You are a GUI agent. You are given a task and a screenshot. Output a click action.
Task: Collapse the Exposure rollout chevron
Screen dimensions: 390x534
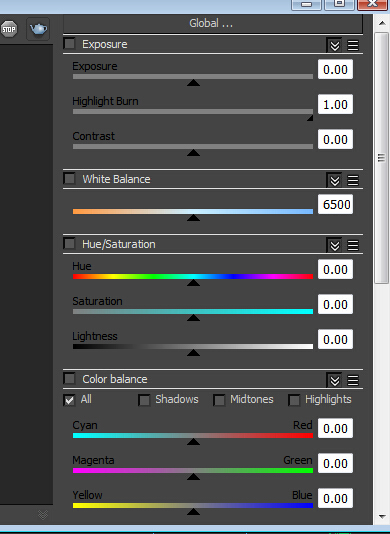[334, 45]
